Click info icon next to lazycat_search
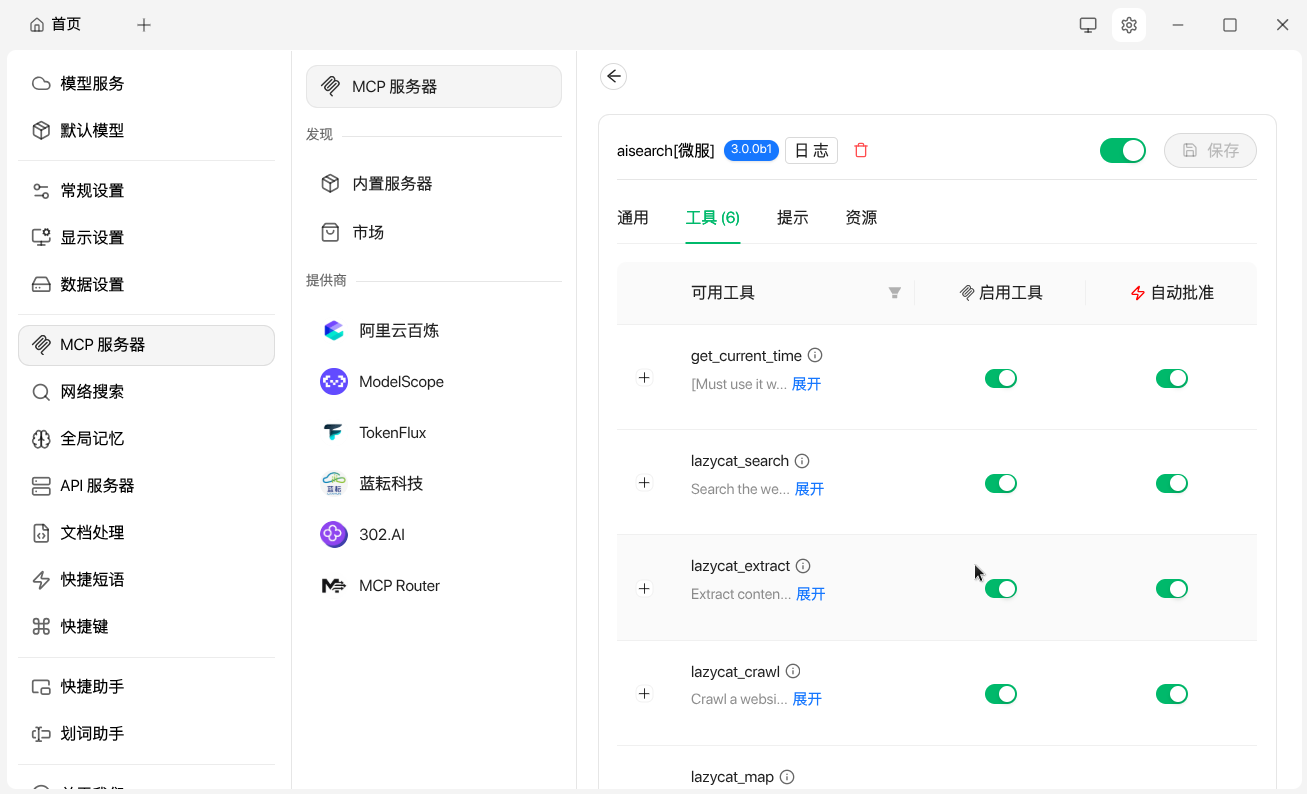The image size is (1307, 794). (802, 461)
